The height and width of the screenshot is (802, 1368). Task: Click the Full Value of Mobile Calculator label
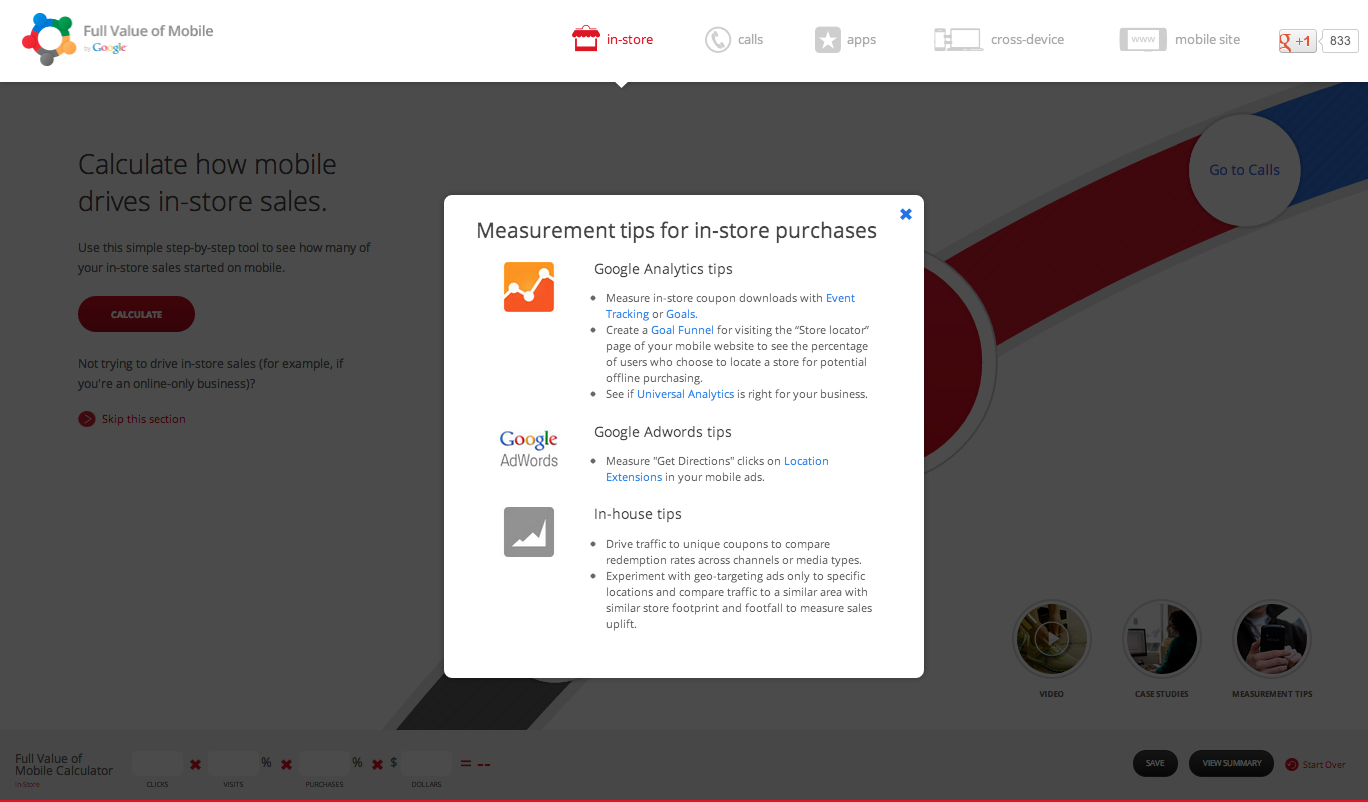pos(64,764)
